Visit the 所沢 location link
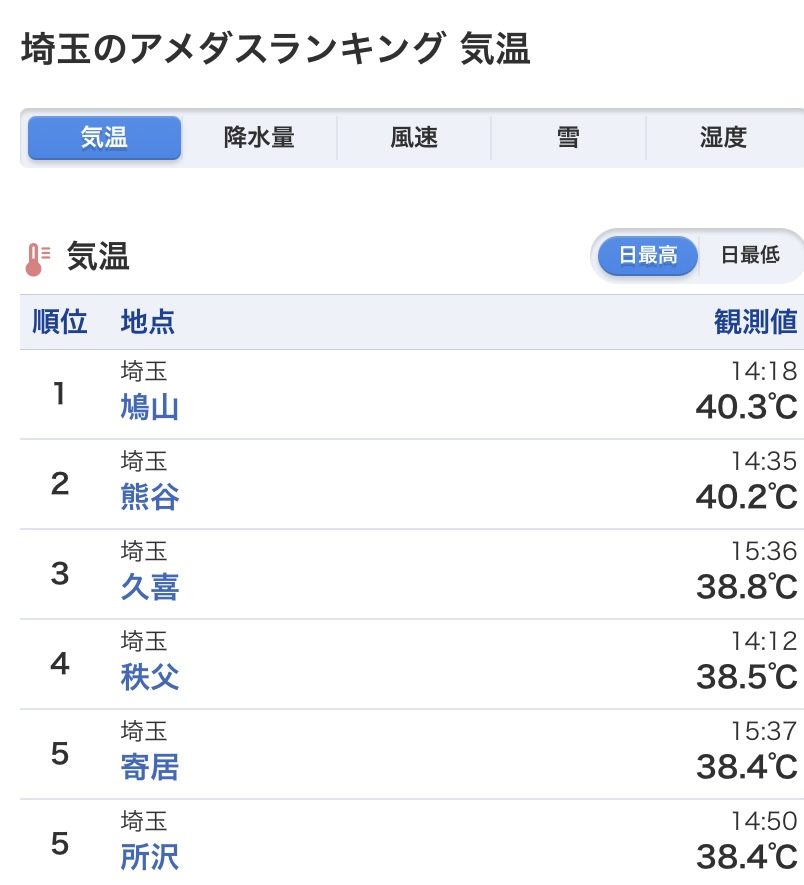The height and width of the screenshot is (885, 804). click(x=150, y=857)
